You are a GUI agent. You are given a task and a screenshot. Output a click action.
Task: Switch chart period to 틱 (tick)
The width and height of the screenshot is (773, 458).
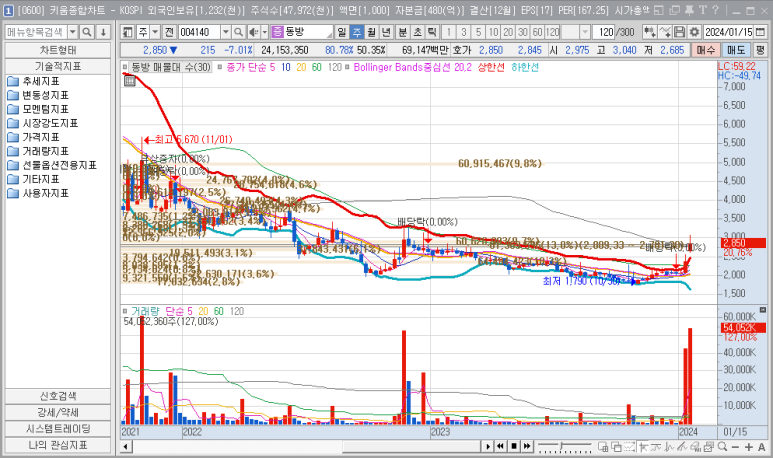(432, 33)
